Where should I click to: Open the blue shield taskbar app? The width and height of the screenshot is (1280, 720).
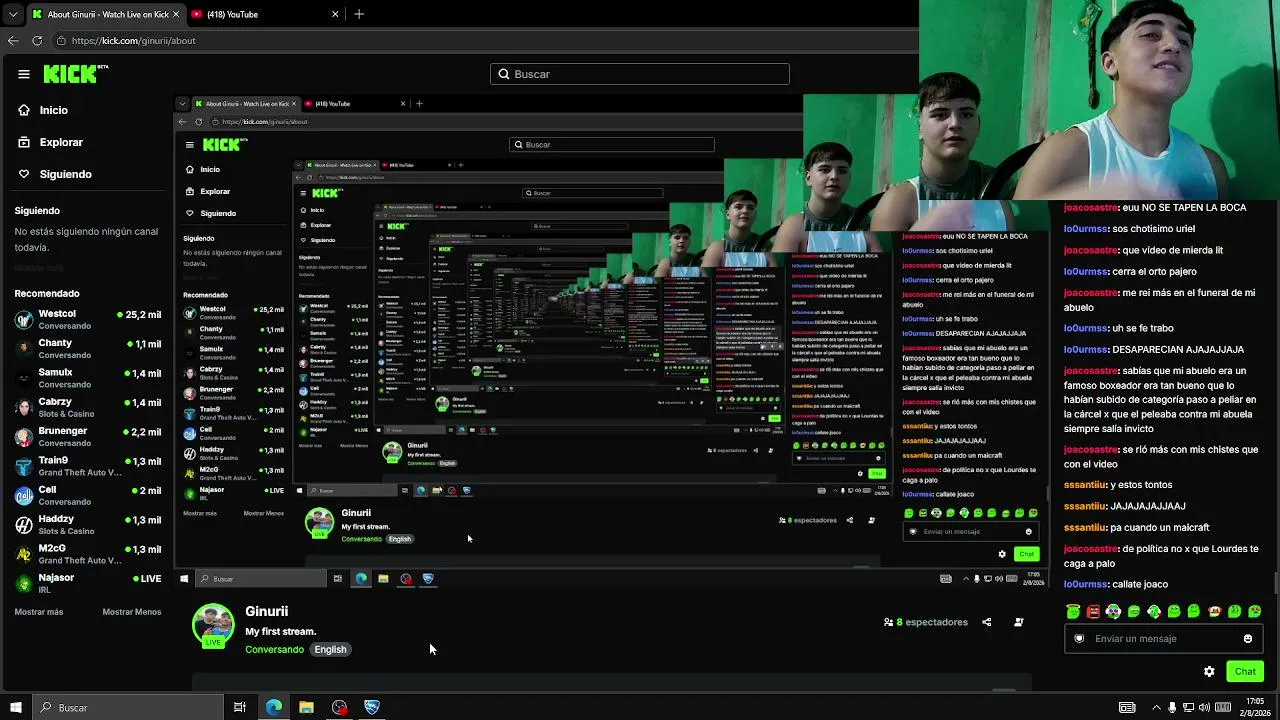(x=372, y=707)
